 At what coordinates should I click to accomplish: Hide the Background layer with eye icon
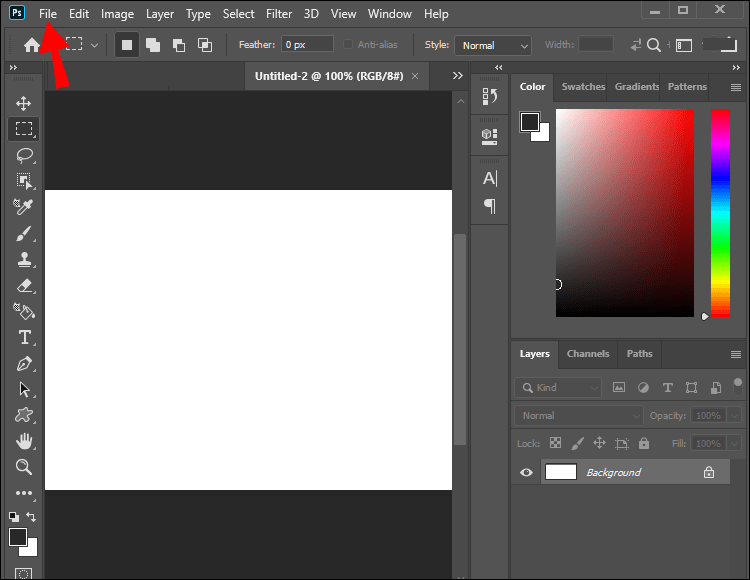tap(527, 472)
